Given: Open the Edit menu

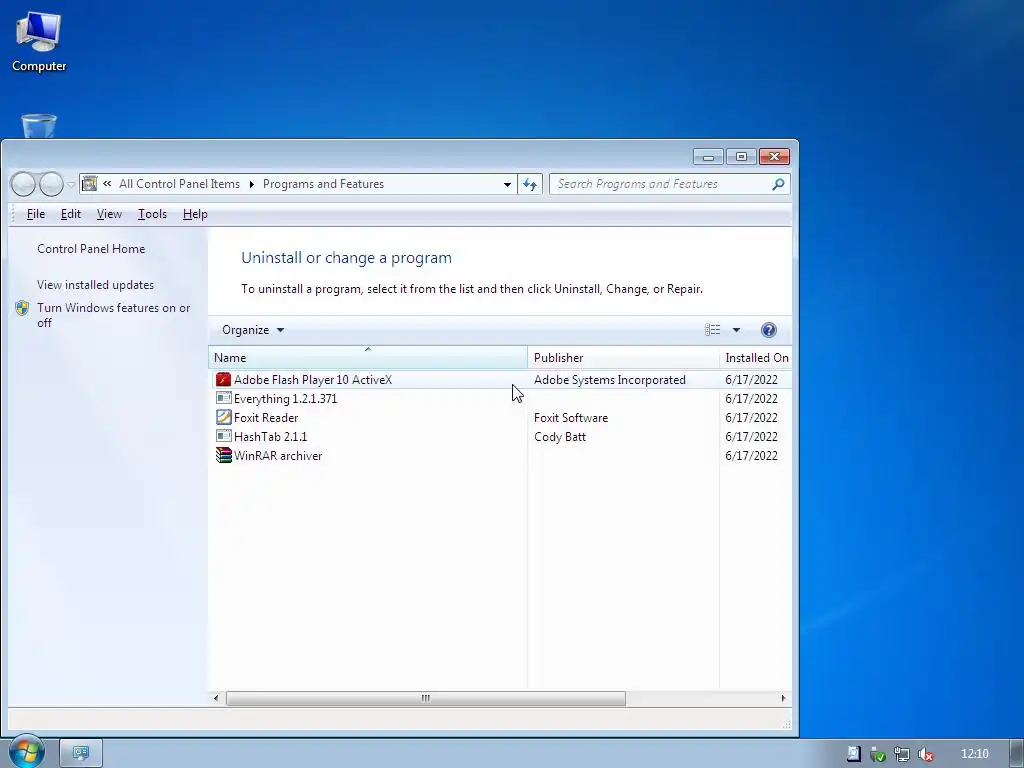Looking at the screenshot, I should coord(71,214).
